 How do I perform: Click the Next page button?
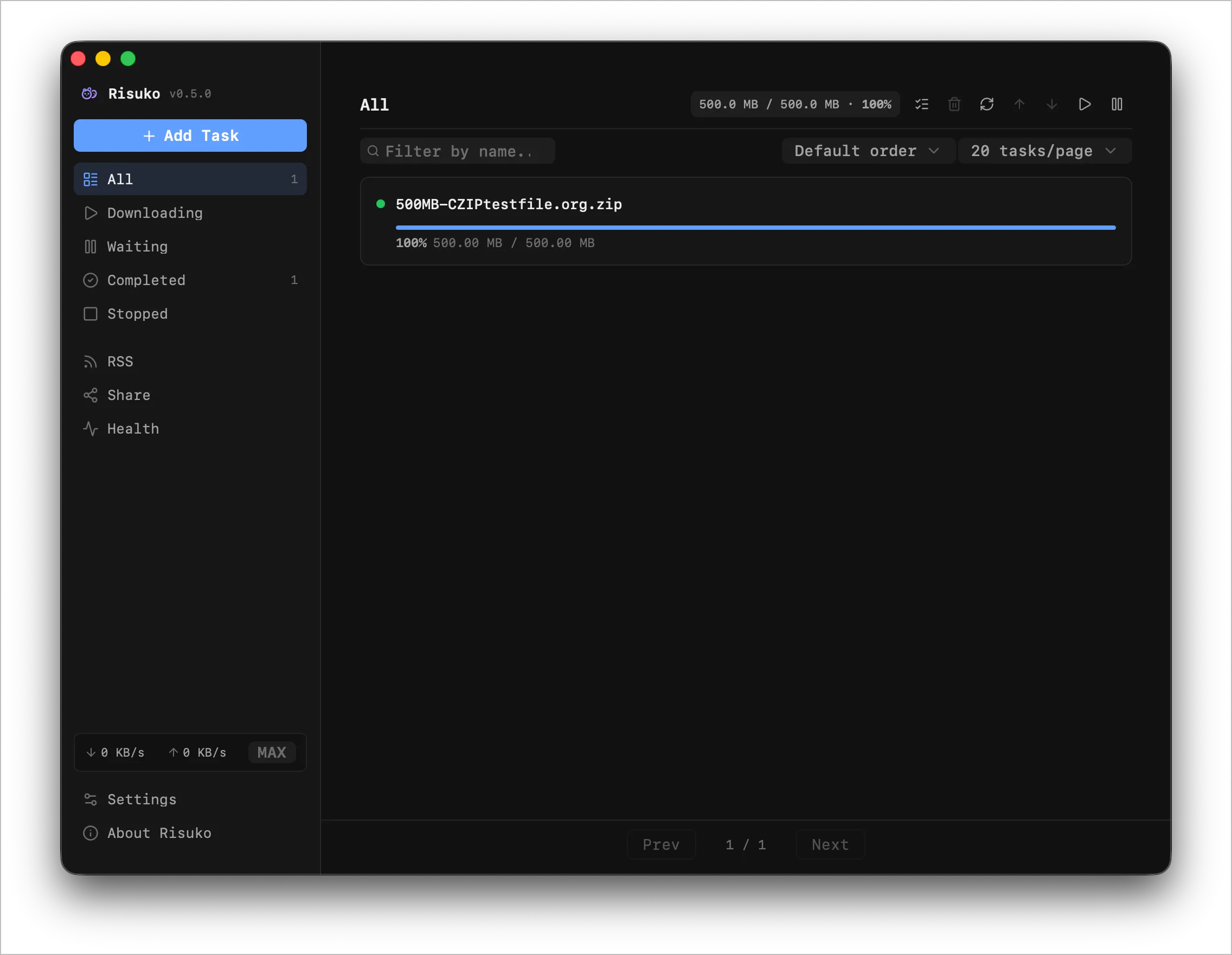coord(830,844)
